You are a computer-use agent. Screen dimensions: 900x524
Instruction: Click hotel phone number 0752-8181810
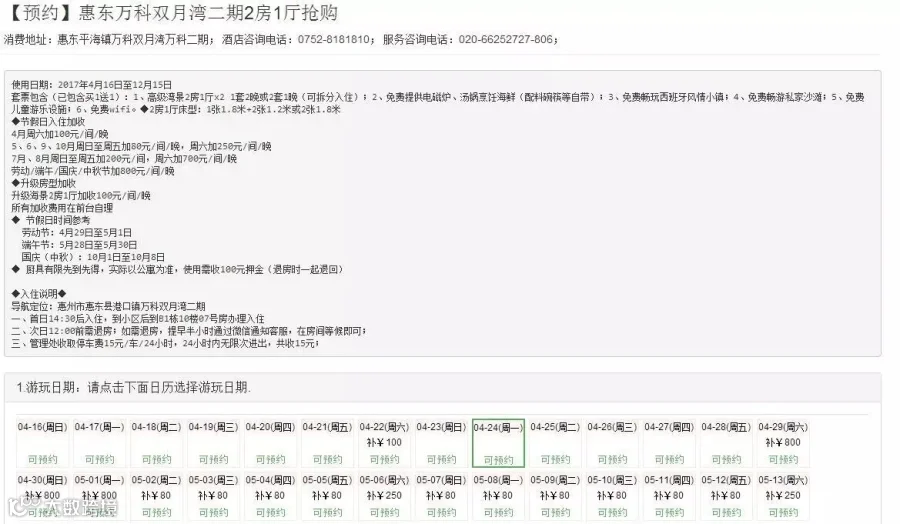pos(333,40)
